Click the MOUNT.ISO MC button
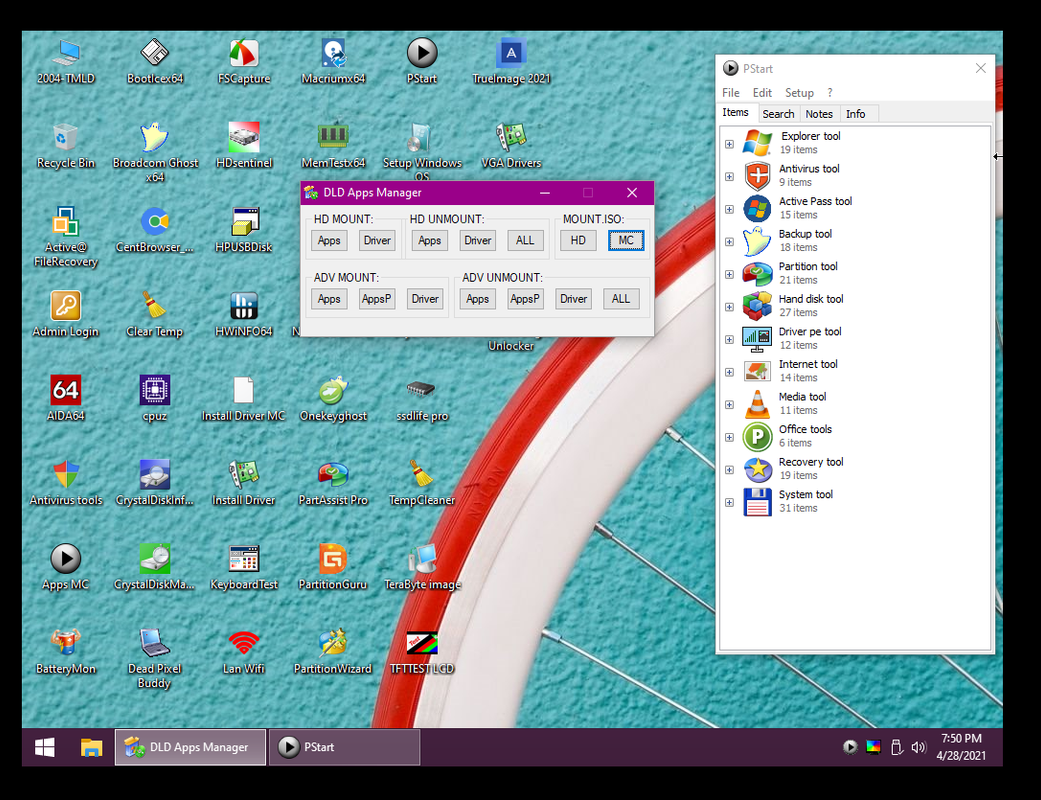Viewport: 1041px width, 800px height. (x=626, y=240)
